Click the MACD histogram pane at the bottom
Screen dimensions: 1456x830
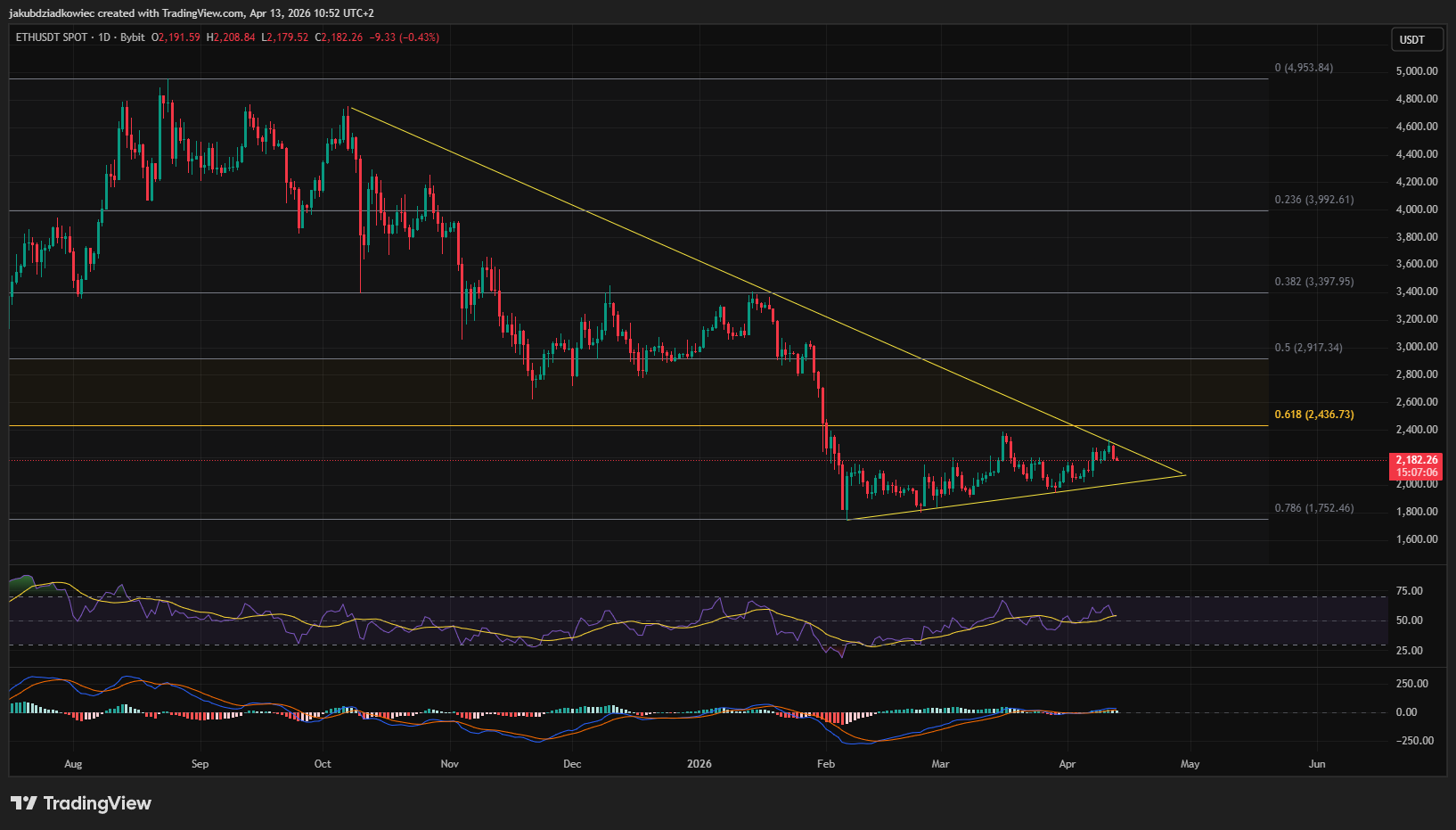624,711
